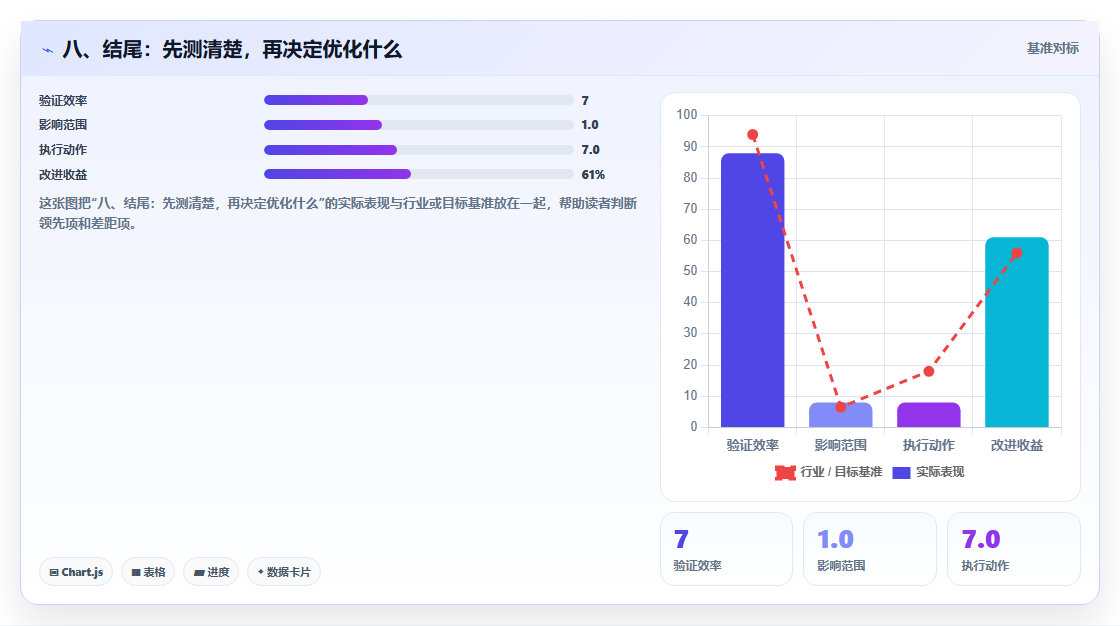This screenshot has width=1120, height=626.
Task: Click the 改进收益 x-axis label
Action: coord(1016,445)
